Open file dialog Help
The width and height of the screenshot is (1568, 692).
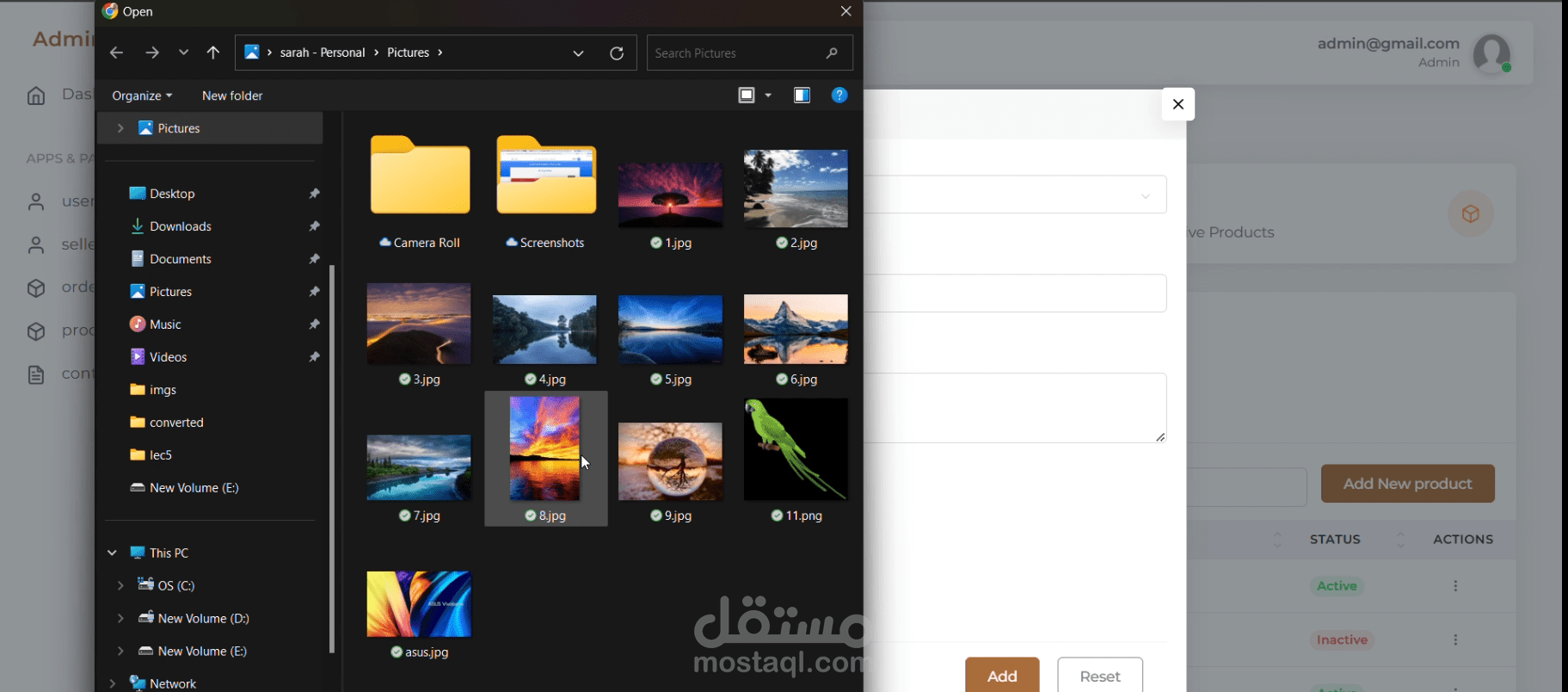pos(839,96)
